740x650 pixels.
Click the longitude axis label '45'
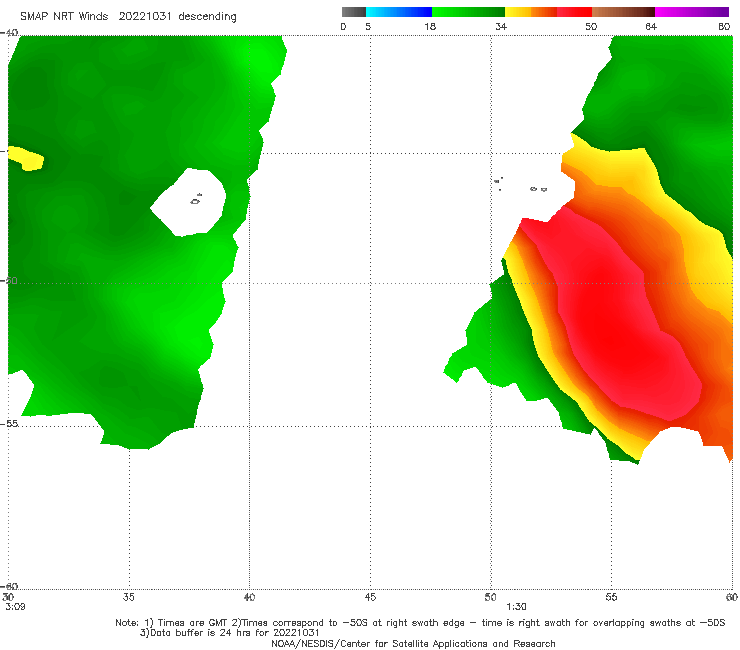point(370,597)
